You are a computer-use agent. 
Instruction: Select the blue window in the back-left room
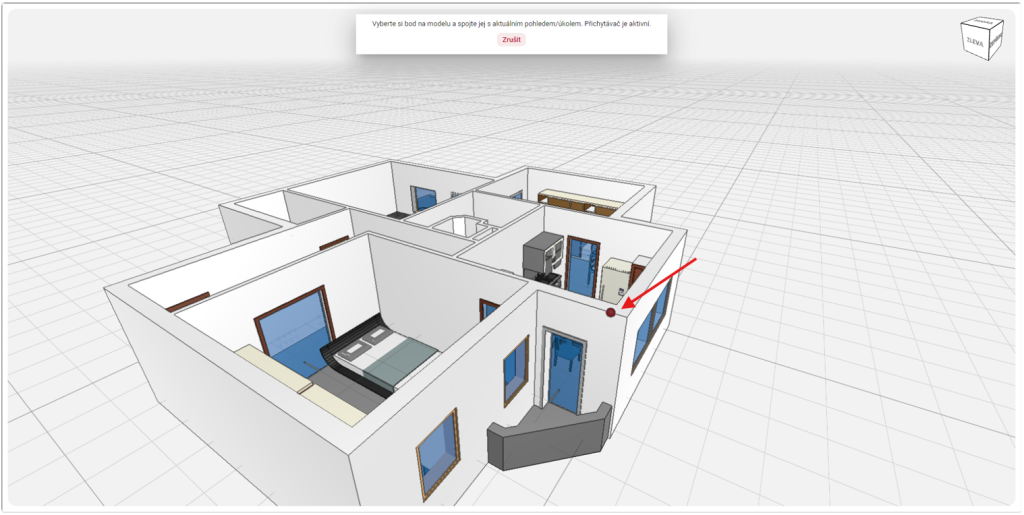tap(425, 198)
